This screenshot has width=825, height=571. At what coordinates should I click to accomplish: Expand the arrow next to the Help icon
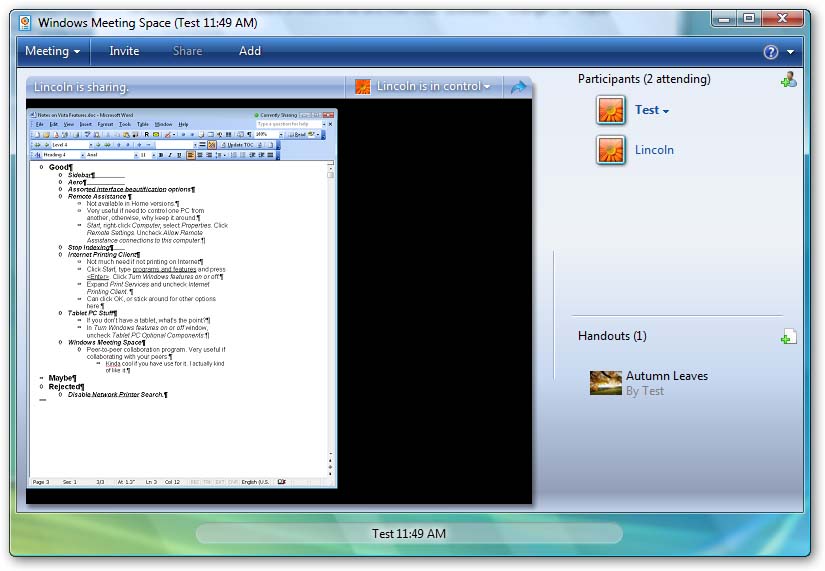pos(791,52)
